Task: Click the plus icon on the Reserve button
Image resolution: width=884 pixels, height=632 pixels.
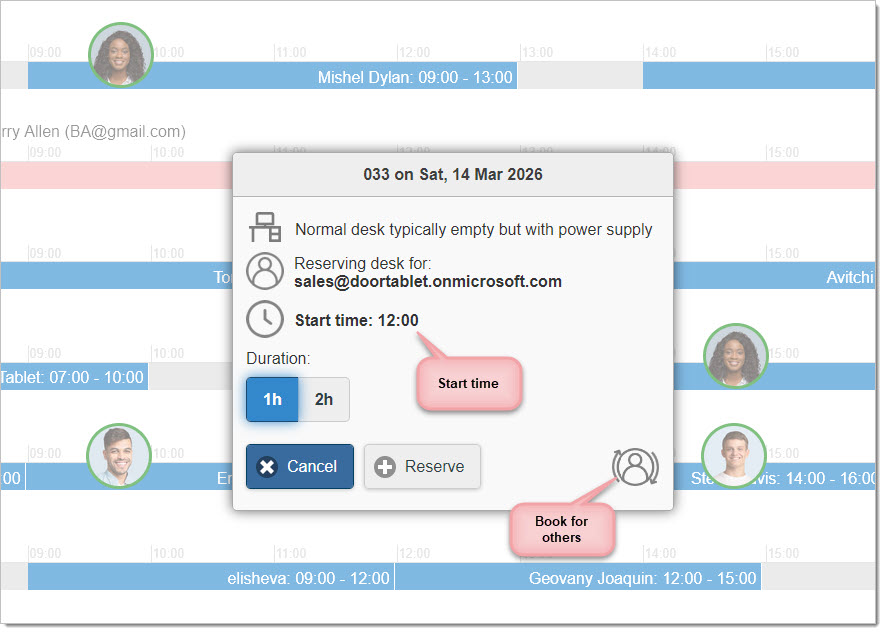Action: pyautogui.click(x=385, y=467)
